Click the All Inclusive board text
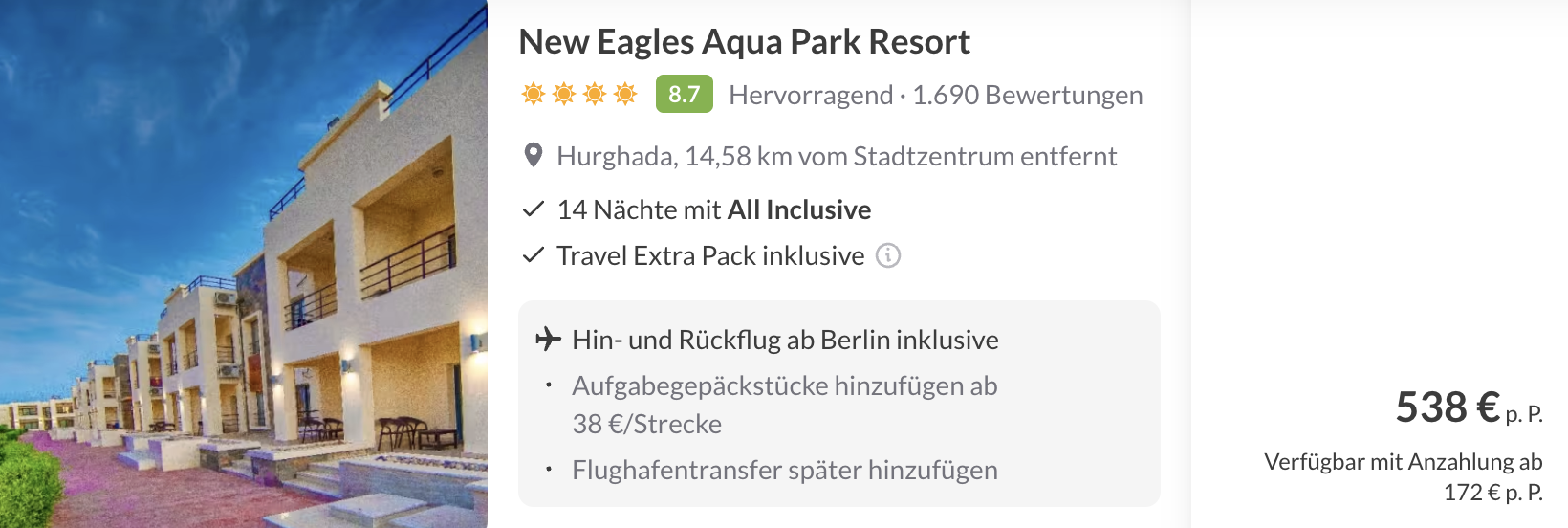 coord(799,209)
